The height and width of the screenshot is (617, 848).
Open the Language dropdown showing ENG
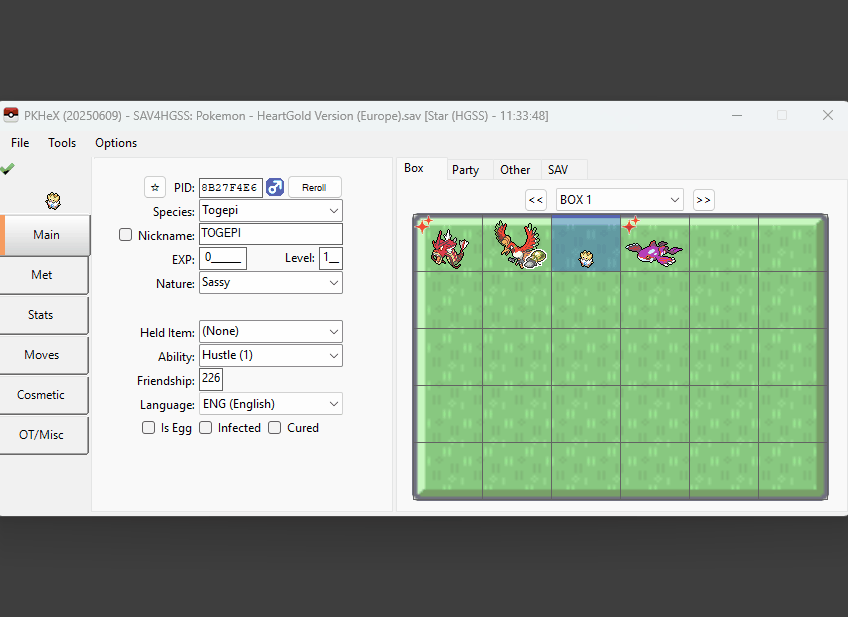pos(270,404)
